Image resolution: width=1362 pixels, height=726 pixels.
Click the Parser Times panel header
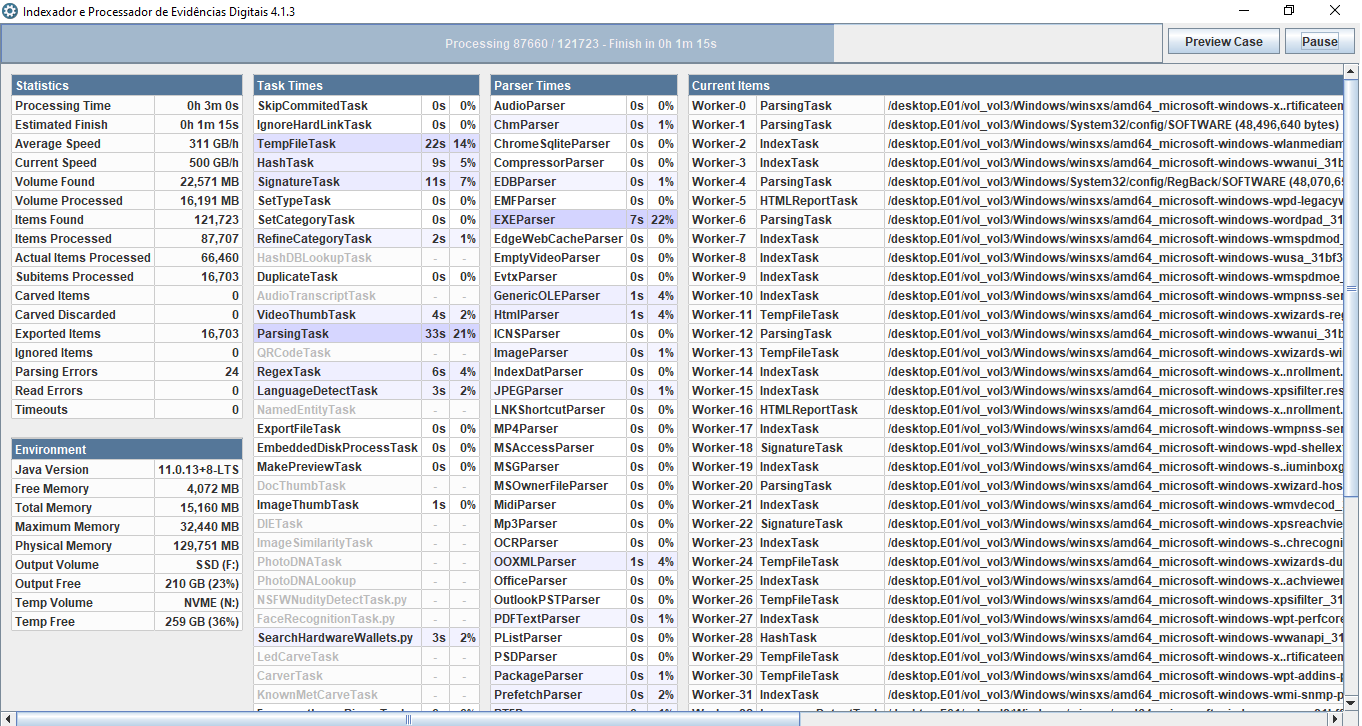(583, 85)
